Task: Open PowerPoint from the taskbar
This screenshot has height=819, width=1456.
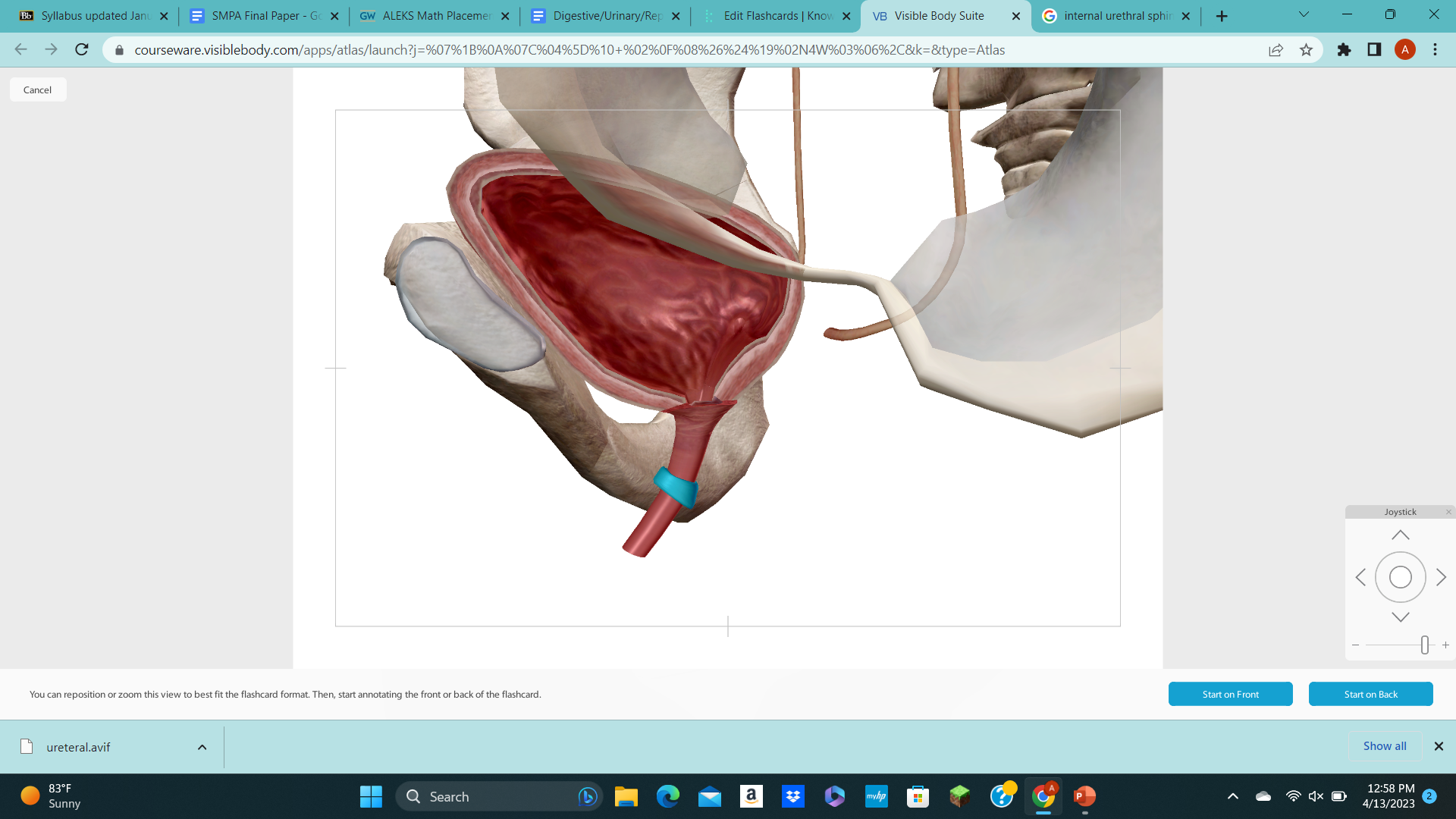Action: [x=1084, y=797]
